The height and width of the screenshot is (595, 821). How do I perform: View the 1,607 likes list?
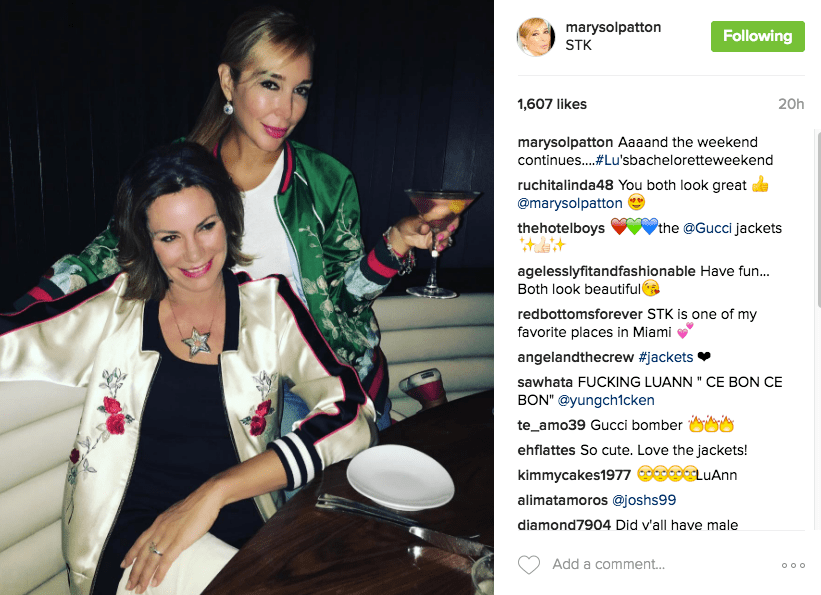coord(552,104)
